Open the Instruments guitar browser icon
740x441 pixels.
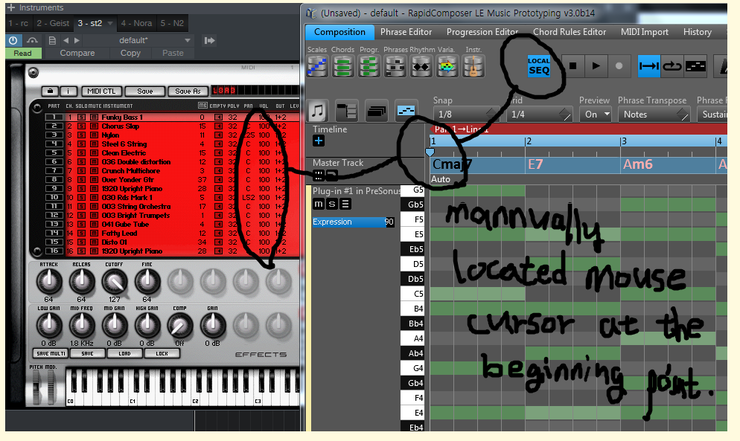[x=473, y=66]
